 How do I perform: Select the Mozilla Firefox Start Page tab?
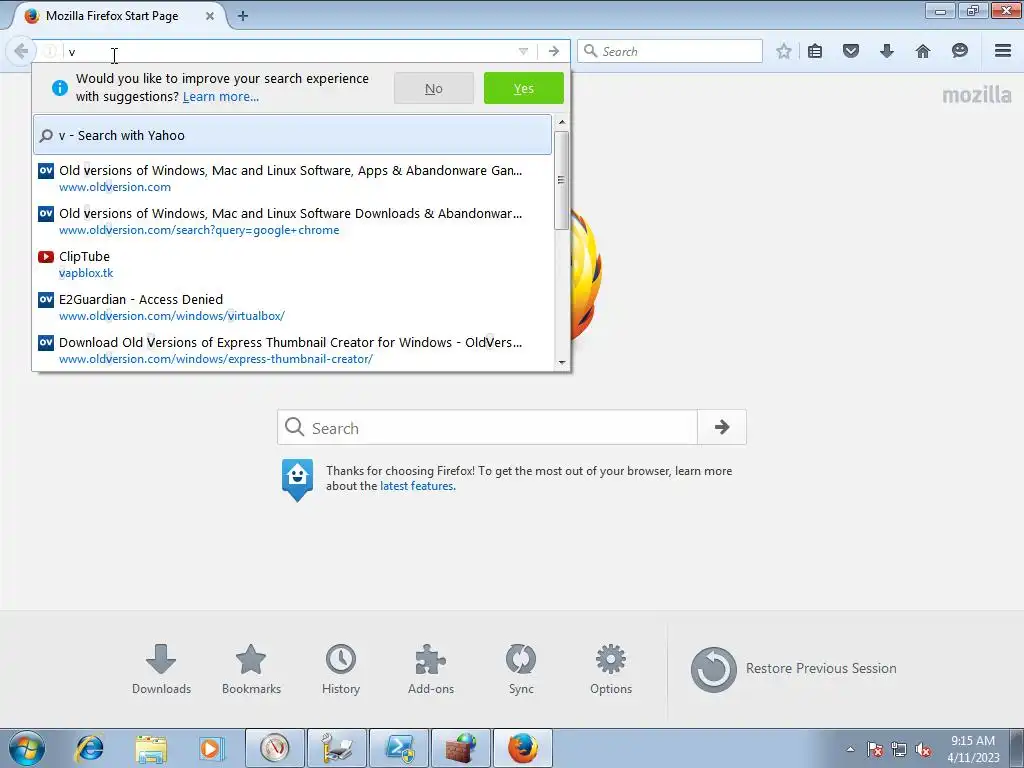(x=119, y=16)
